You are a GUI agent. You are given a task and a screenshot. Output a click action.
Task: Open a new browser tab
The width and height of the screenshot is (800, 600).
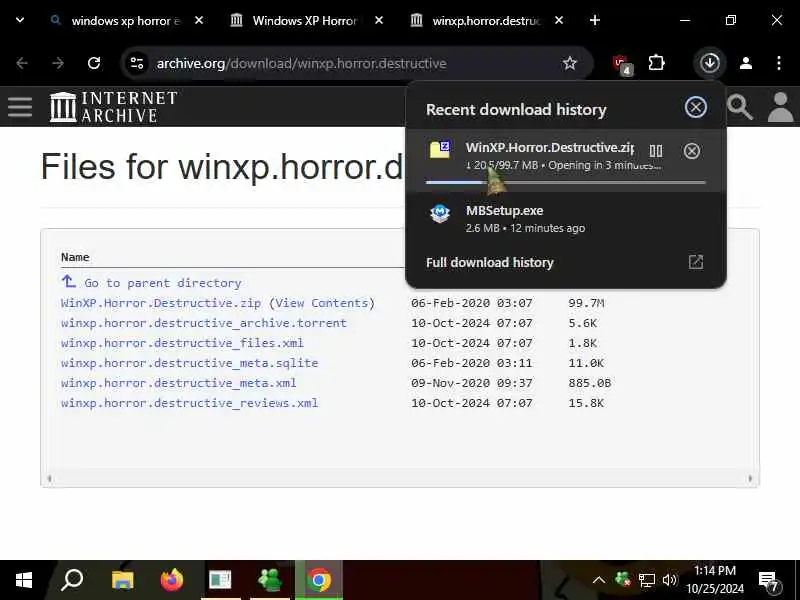point(595,20)
